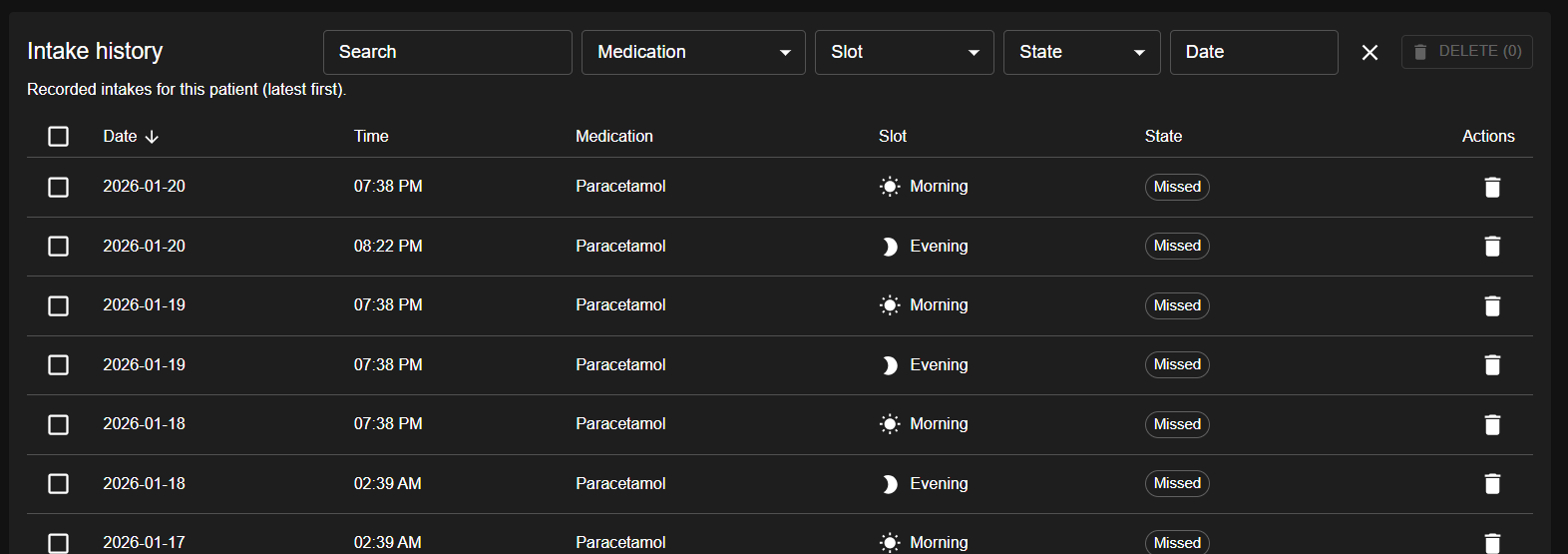Click the Missed chip in first row

pyautogui.click(x=1177, y=187)
